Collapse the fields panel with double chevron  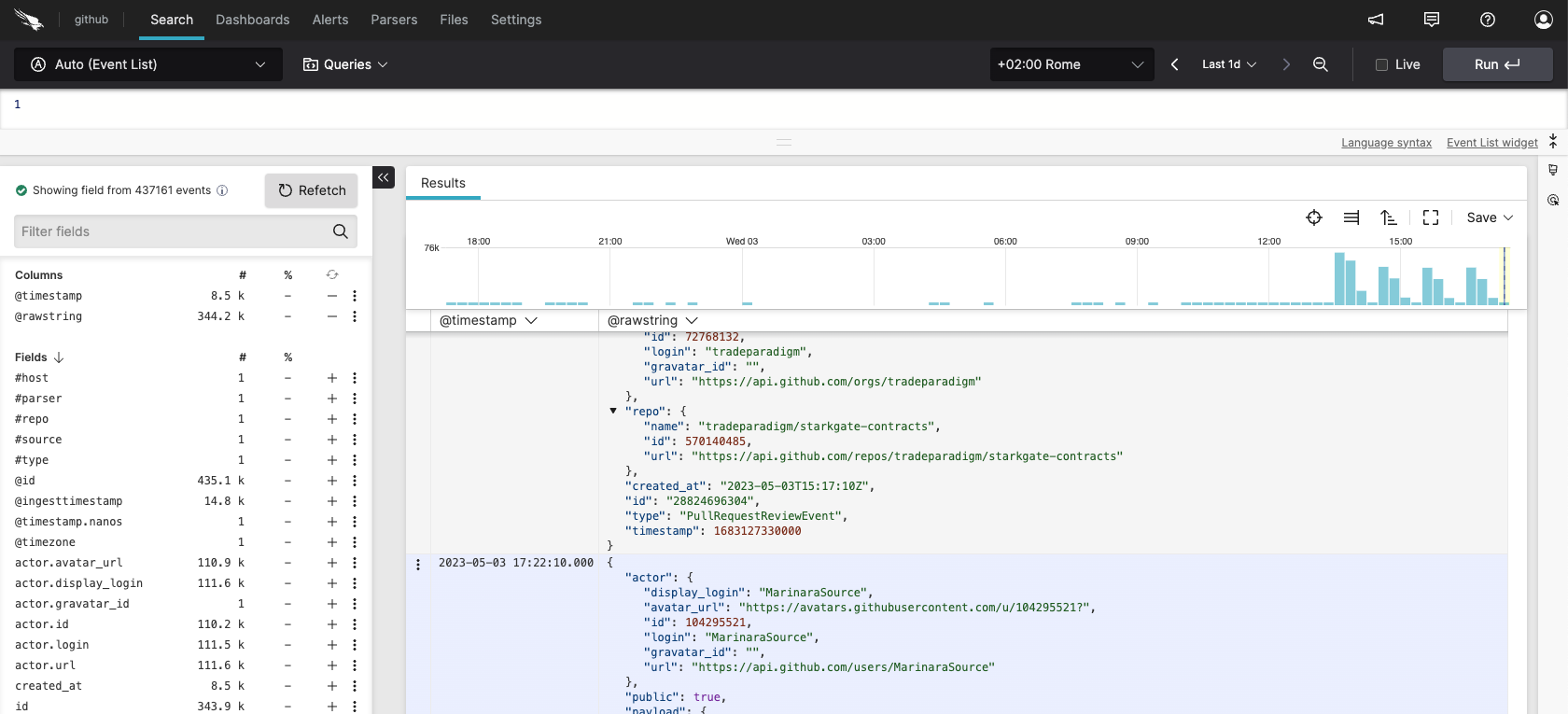(x=384, y=177)
